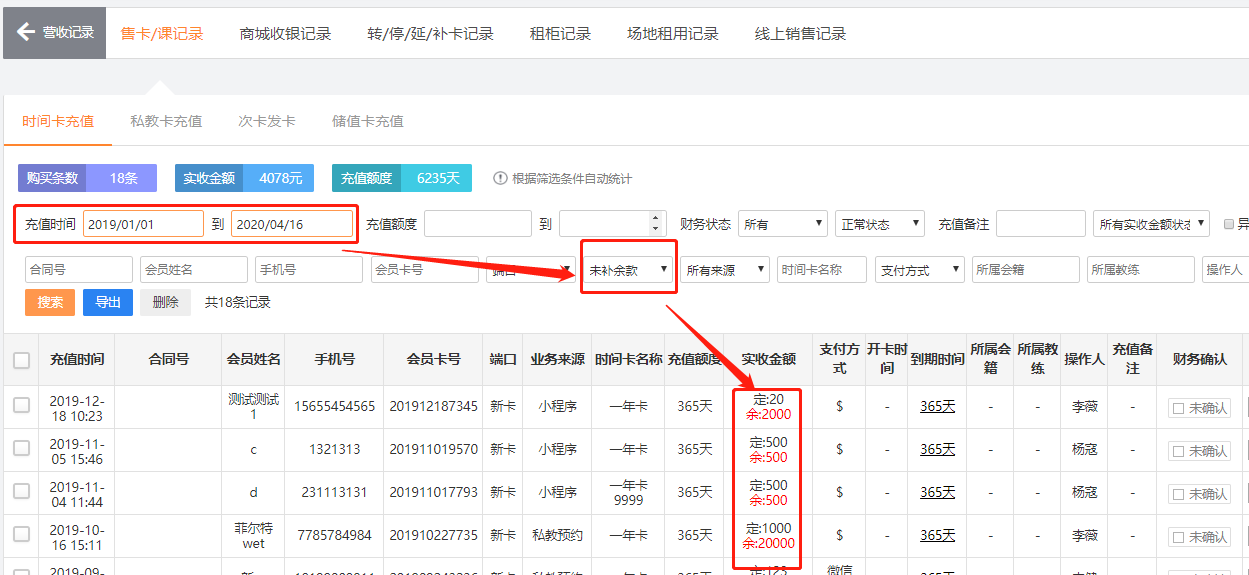Go to 租柜记录 tab
The image size is (1249, 575).
(x=560, y=33)
